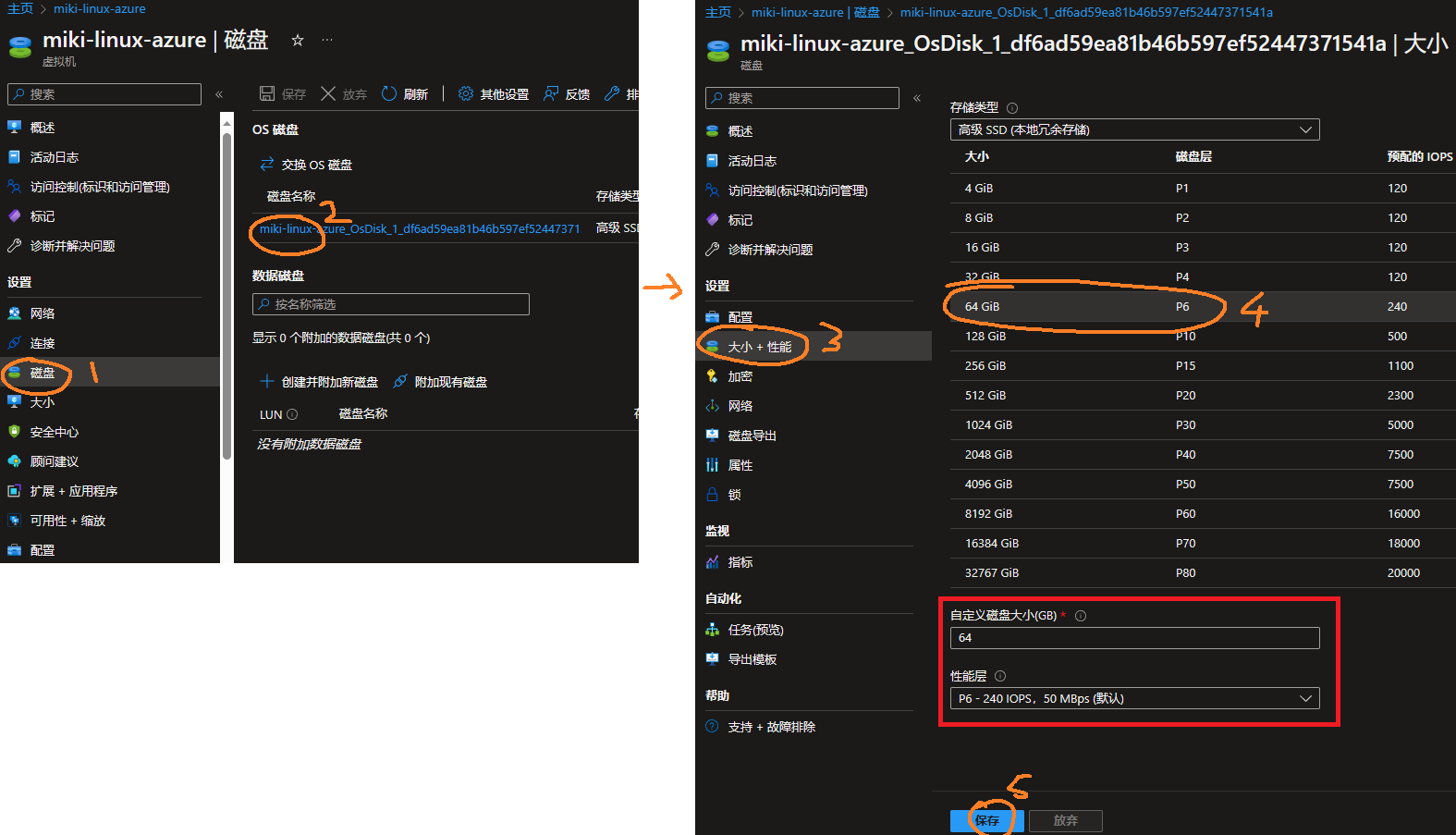Click 主页 breadcrumb in disk blade

[718, 12]
